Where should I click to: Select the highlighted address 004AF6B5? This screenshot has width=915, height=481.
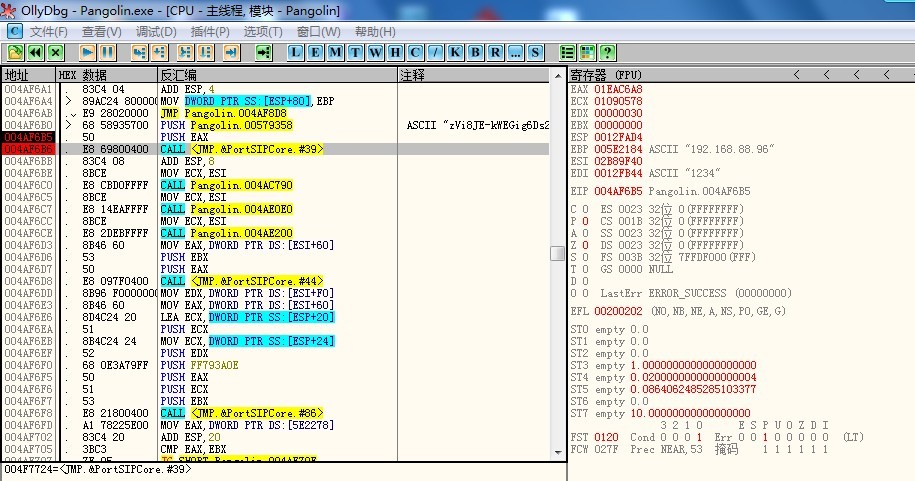coord(29,137)
